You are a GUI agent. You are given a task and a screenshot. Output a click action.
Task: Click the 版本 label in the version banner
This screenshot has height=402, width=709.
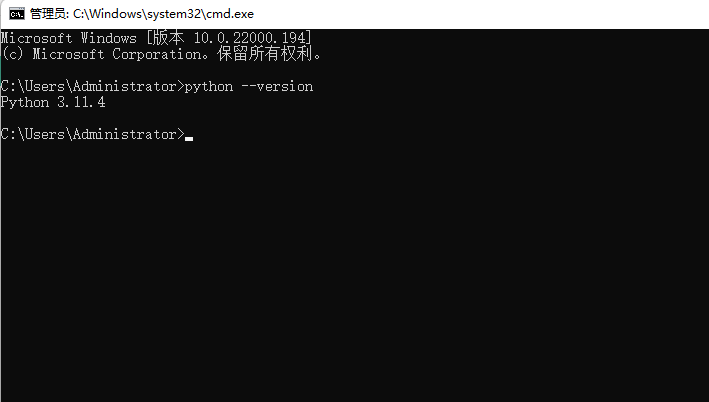point(169,38)
